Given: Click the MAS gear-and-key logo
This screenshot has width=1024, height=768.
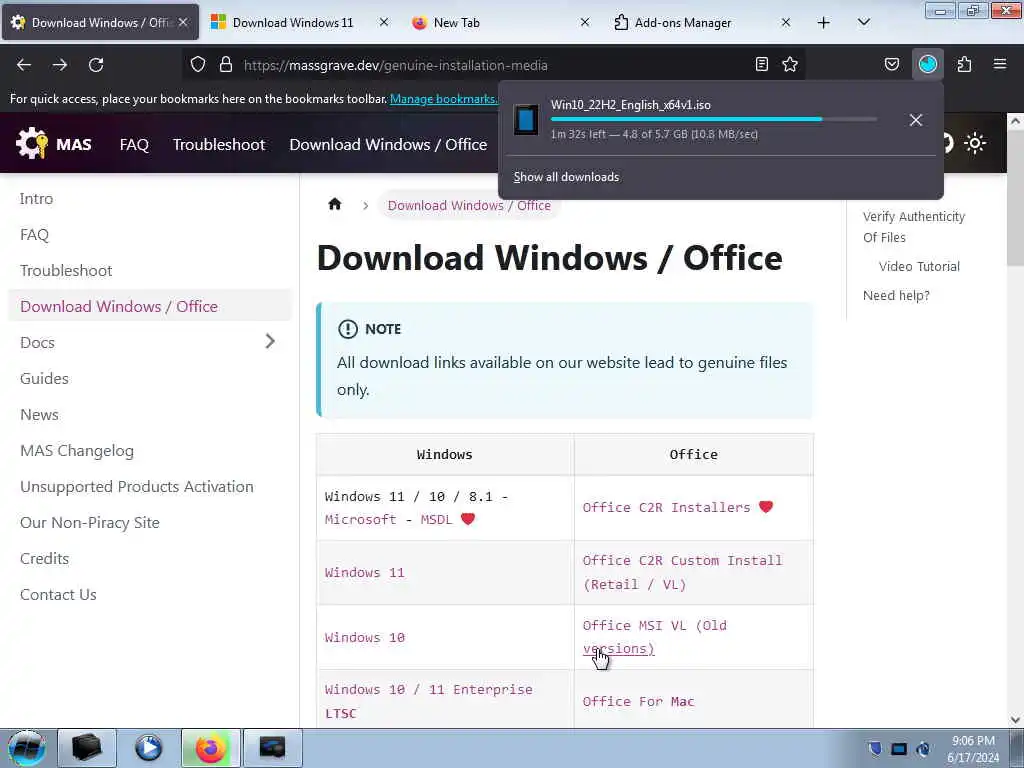Looking at the screenshot, I should coord(31,144).
